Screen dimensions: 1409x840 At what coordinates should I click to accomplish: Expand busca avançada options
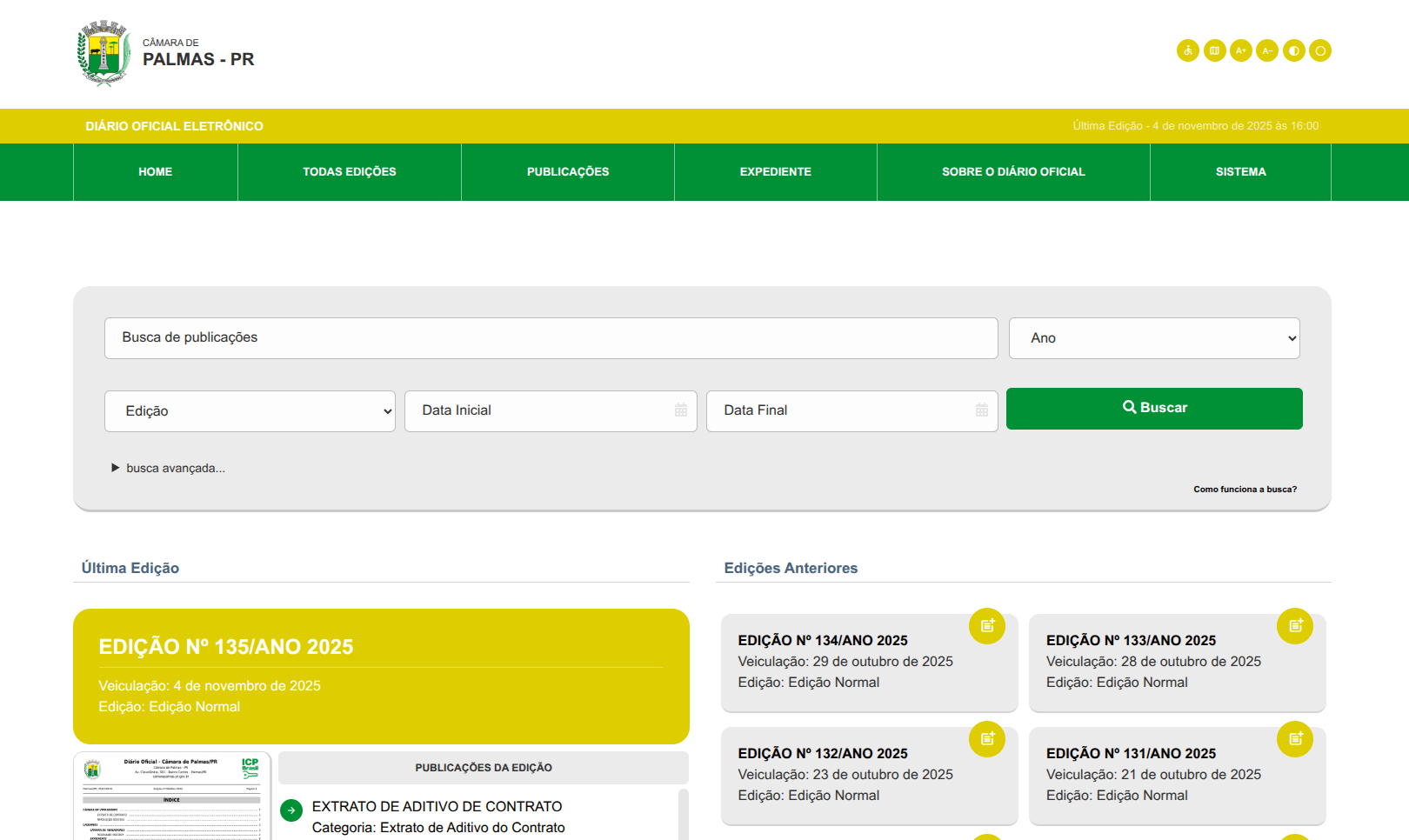(x=168, y=468)
